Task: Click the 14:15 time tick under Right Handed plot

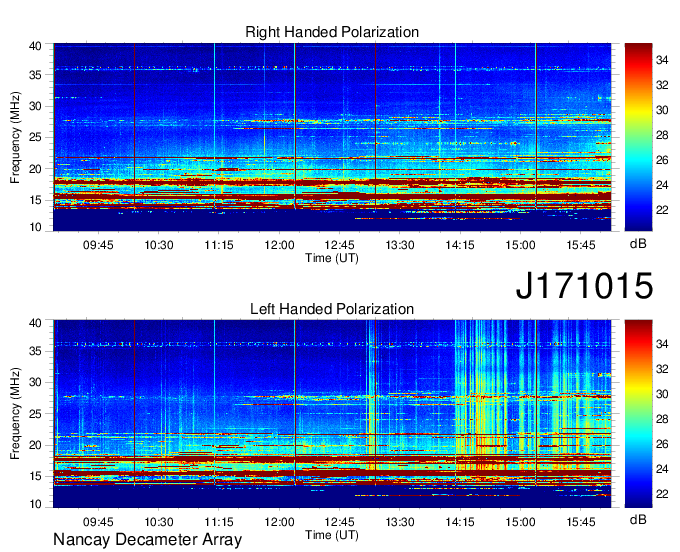Action: [460, 245]
